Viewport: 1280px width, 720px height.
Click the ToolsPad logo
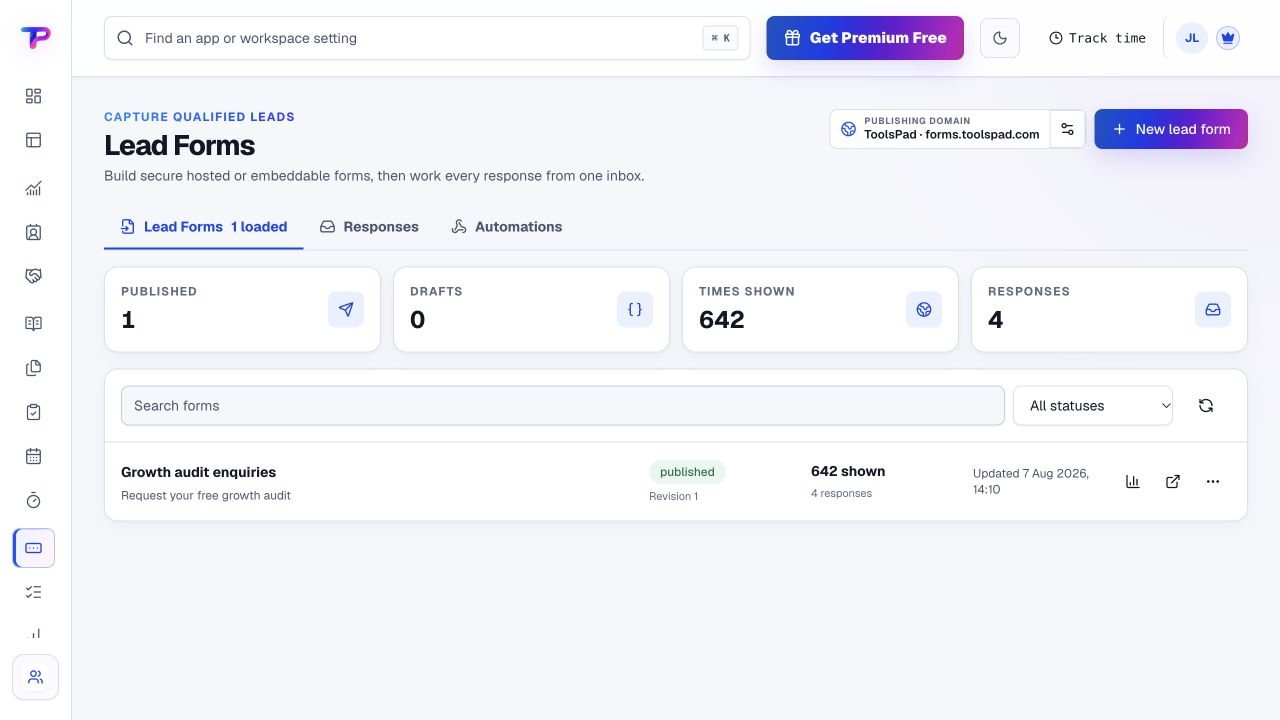(x=35, y=38)
